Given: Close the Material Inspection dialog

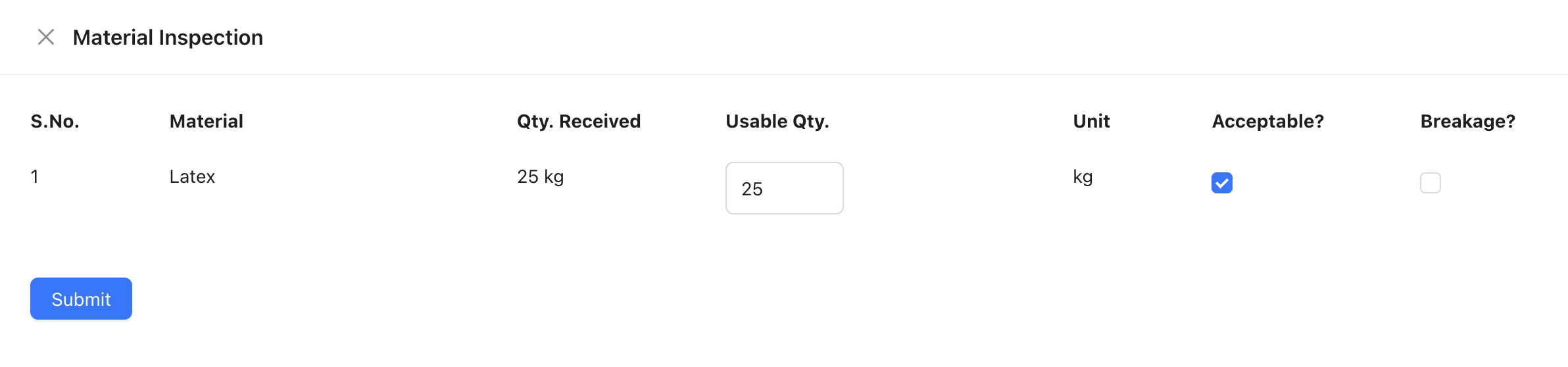Looking at the screenshot, I should (x=46, y=37).
